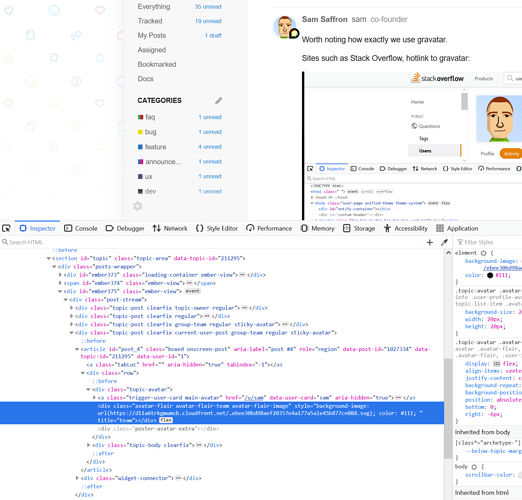Open My Posts in sidebar
Viewport: 522px width, 500px height.
click(152, 35)
